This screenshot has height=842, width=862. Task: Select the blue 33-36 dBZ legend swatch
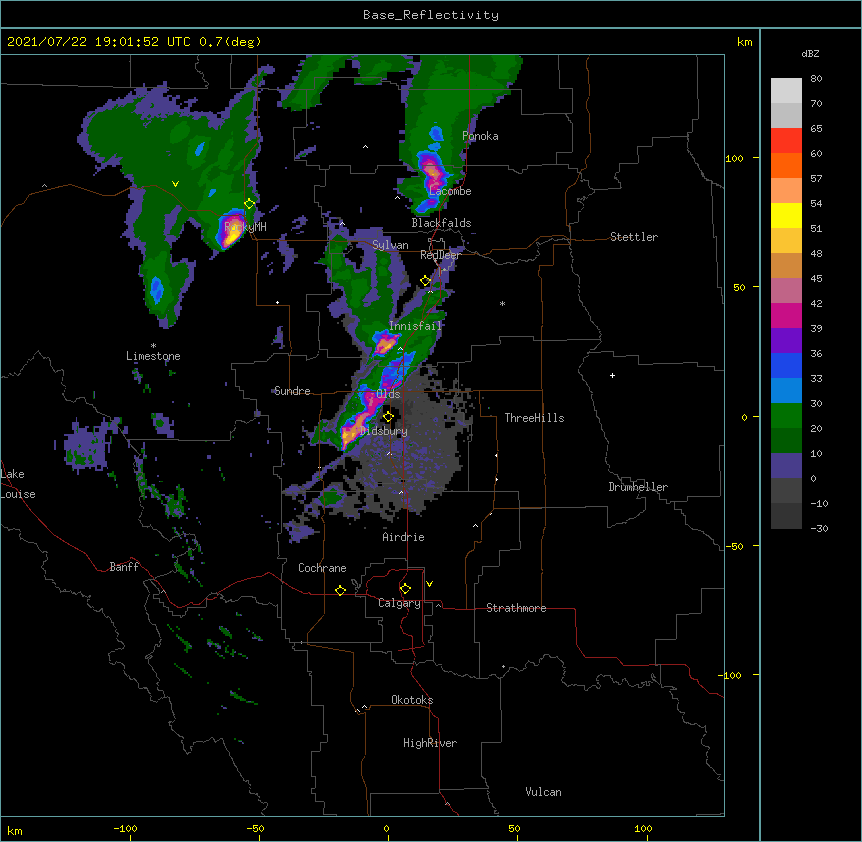[786, 365]
